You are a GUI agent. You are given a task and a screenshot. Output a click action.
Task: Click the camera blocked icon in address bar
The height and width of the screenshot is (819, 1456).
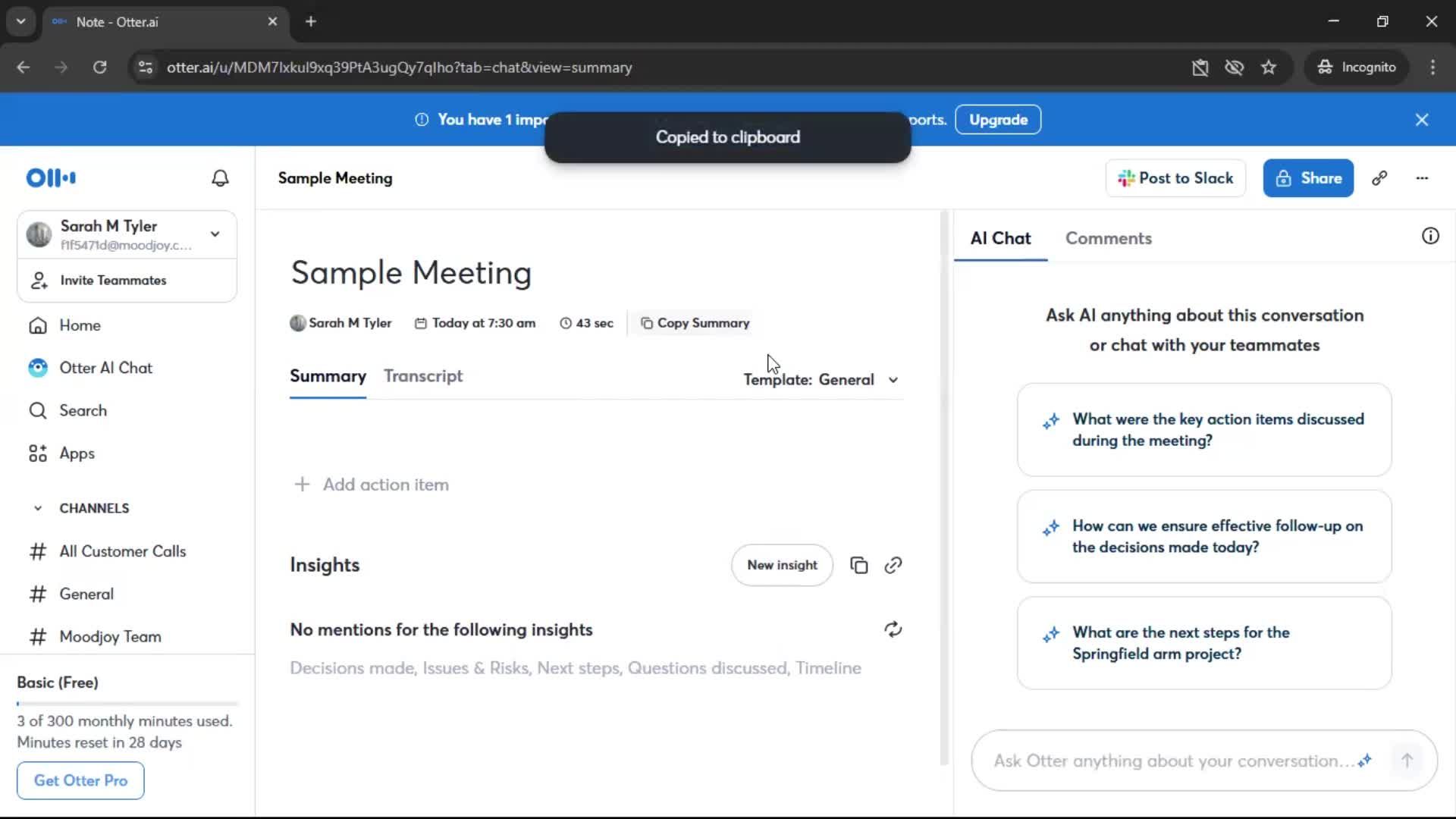pos(1200,67)
